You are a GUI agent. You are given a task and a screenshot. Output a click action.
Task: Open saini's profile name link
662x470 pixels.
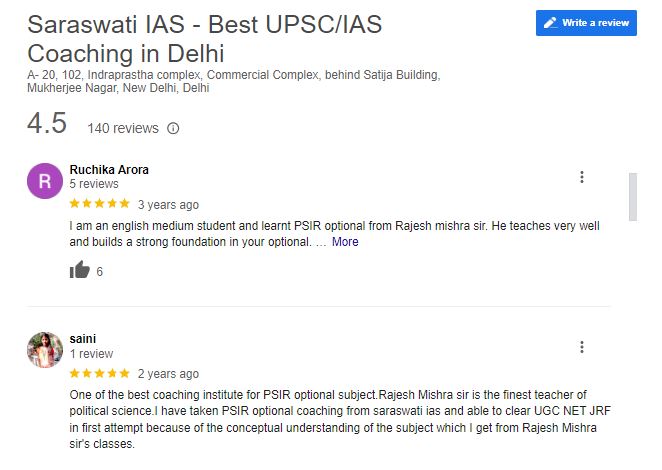pyautogui.click(x=83, y=339)
